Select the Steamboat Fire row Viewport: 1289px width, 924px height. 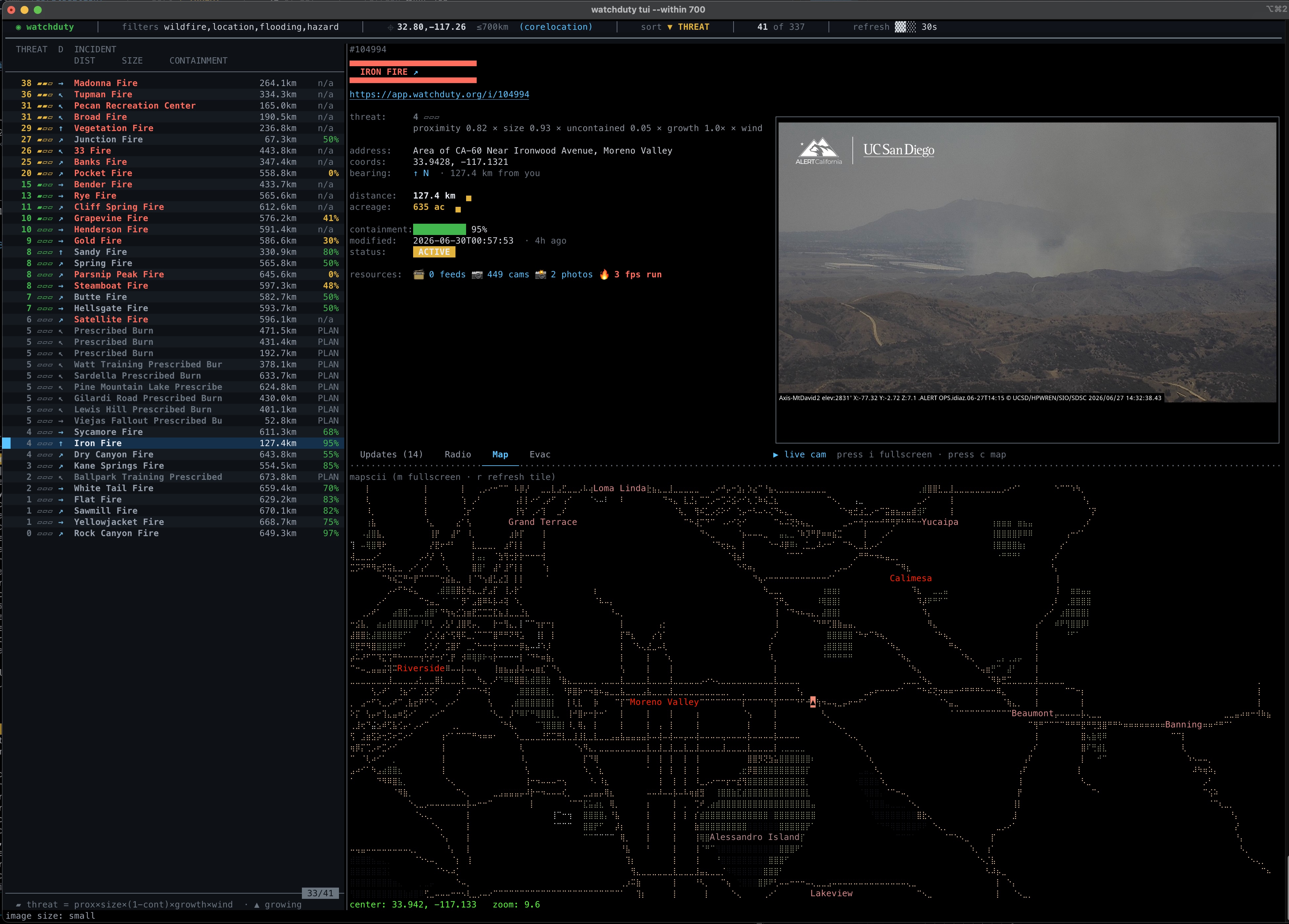173,286
